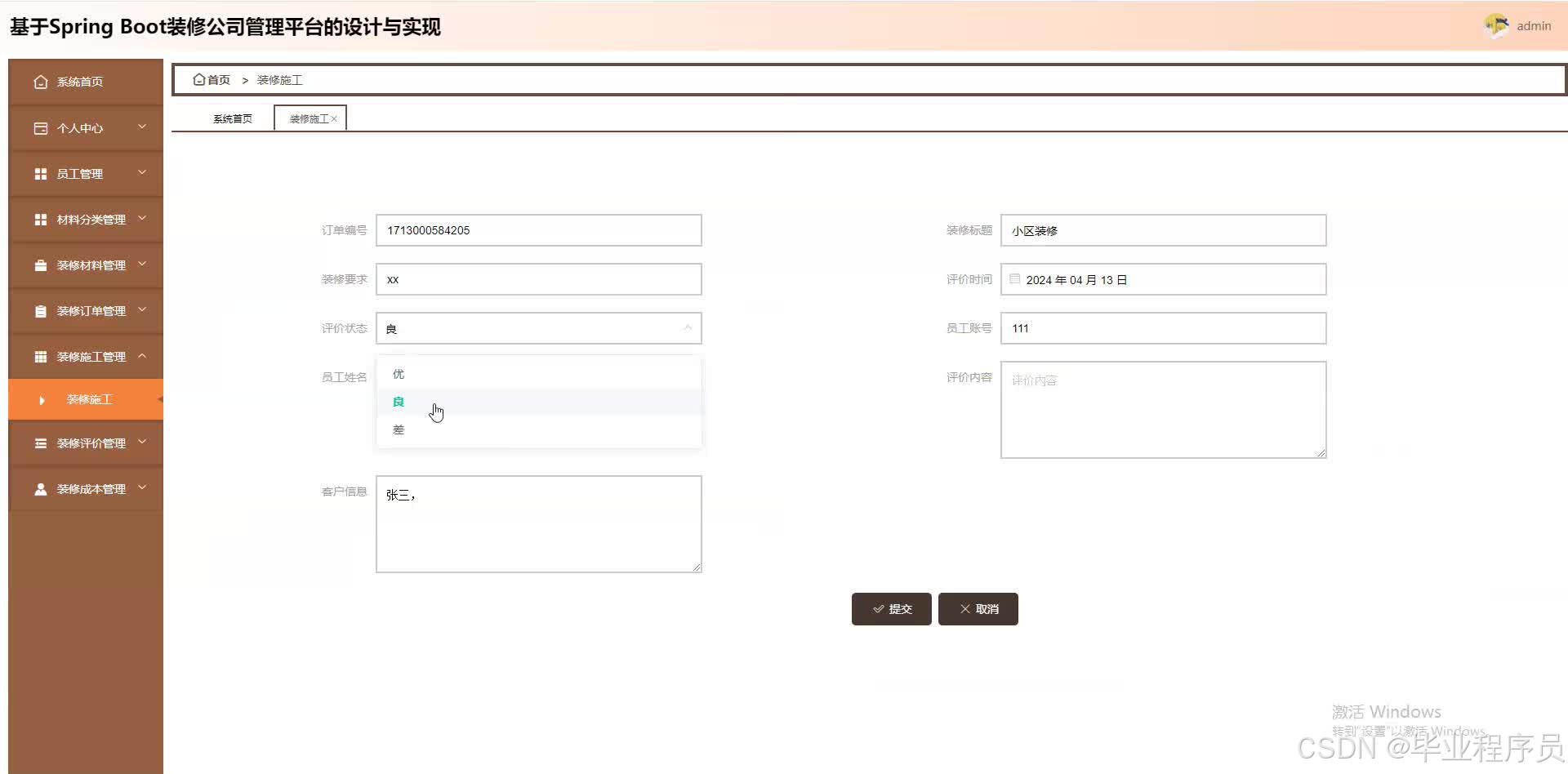This screenshot has height=774, width=1568.
Task: Click the 员工账号 input field
Action: pyautogui.click(x=1164, y=328)
